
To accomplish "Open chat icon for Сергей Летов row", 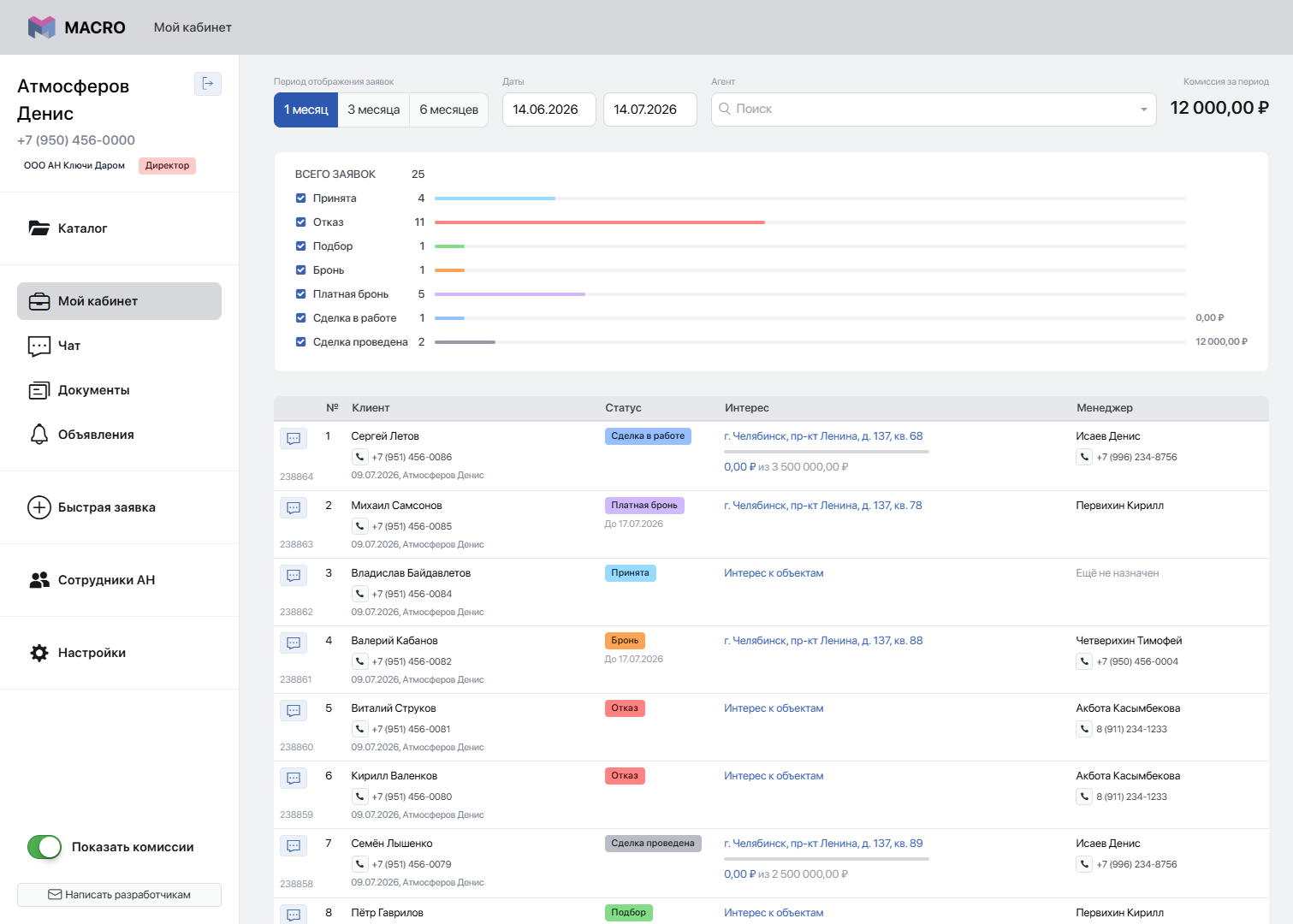I will [294, 439].
